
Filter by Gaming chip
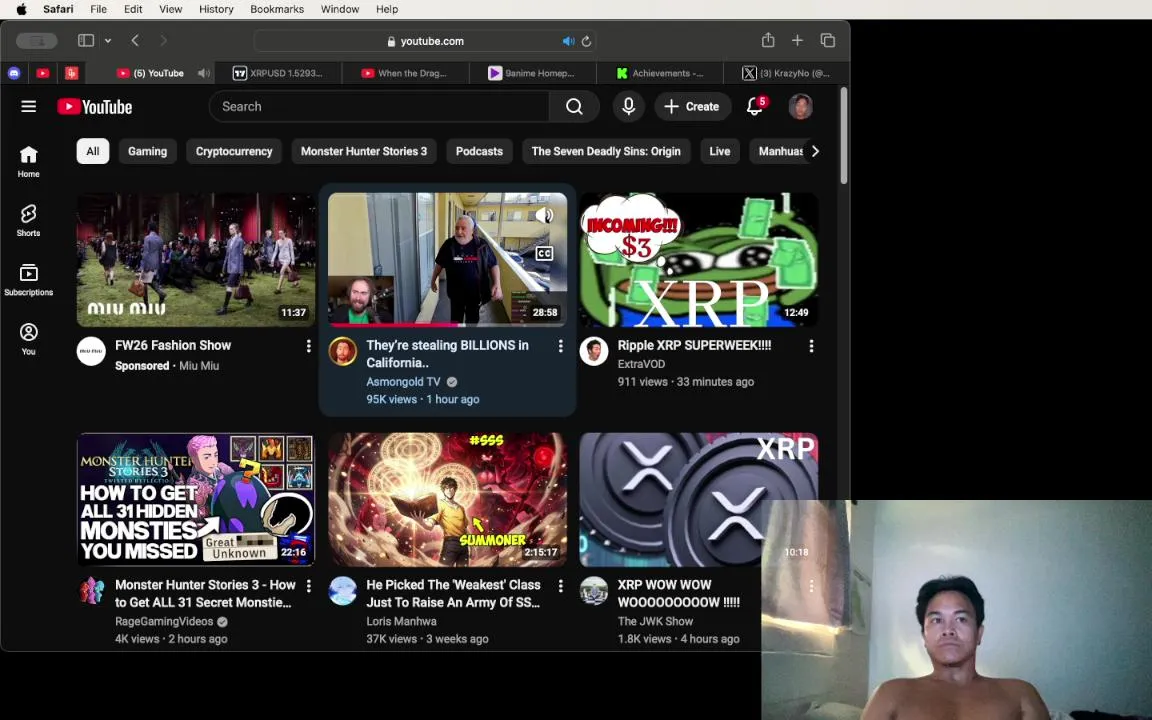(x=147, y=151)
